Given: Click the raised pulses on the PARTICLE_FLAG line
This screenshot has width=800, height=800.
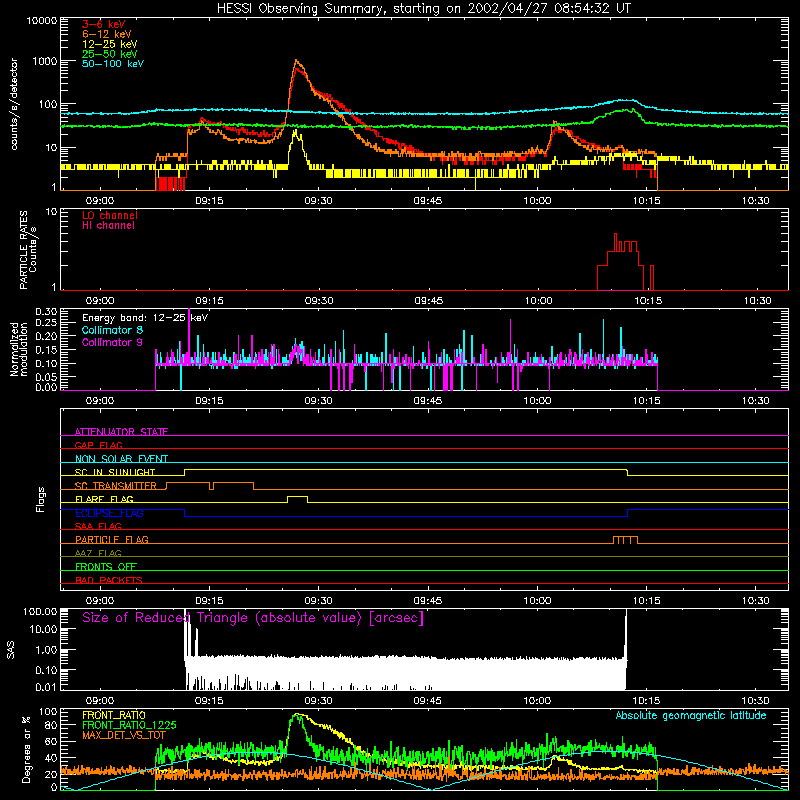Looking at the screenshot, I should click(x=625, y=540).
